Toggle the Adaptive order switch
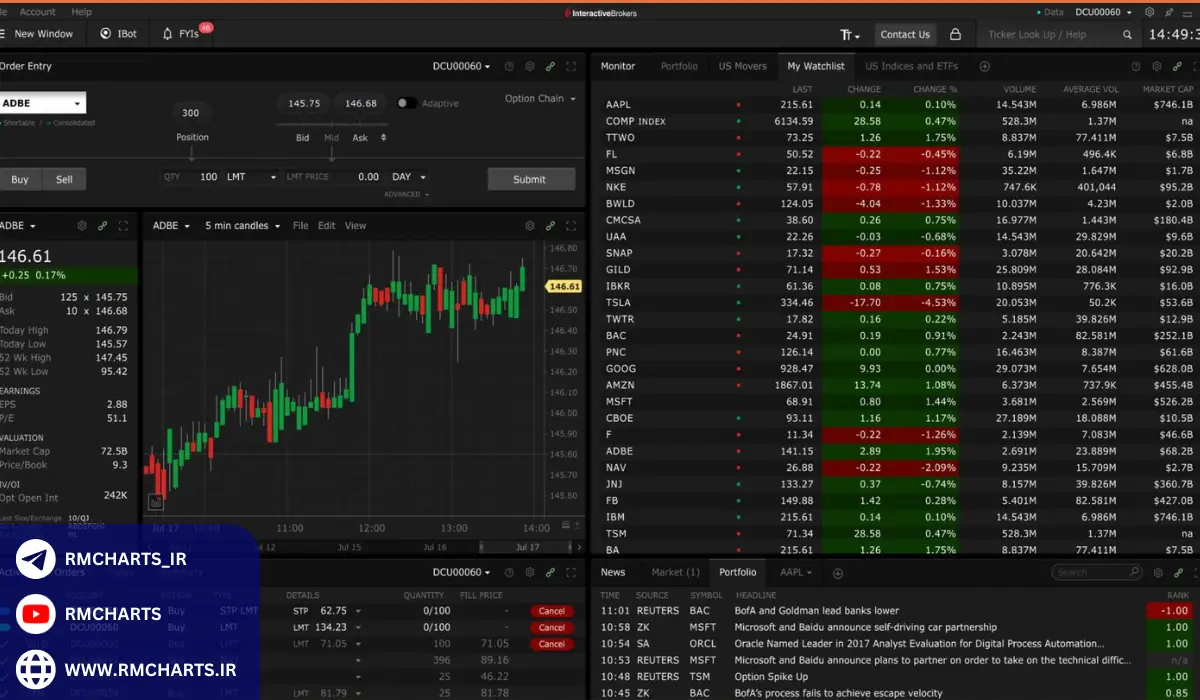Image resolution: width=1200 pixels, height=700 pixels. [x=407, y=103]
